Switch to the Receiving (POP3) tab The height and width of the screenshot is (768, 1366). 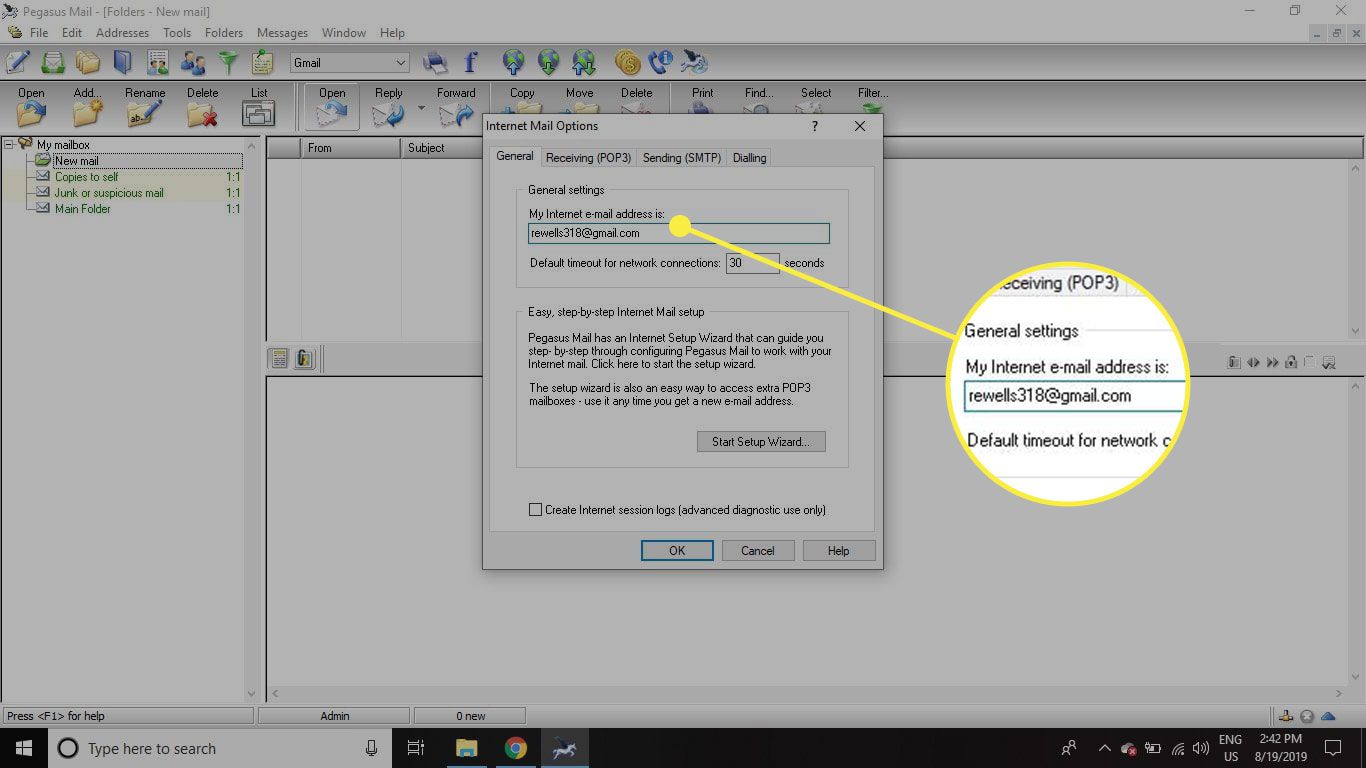click(588, 158)
